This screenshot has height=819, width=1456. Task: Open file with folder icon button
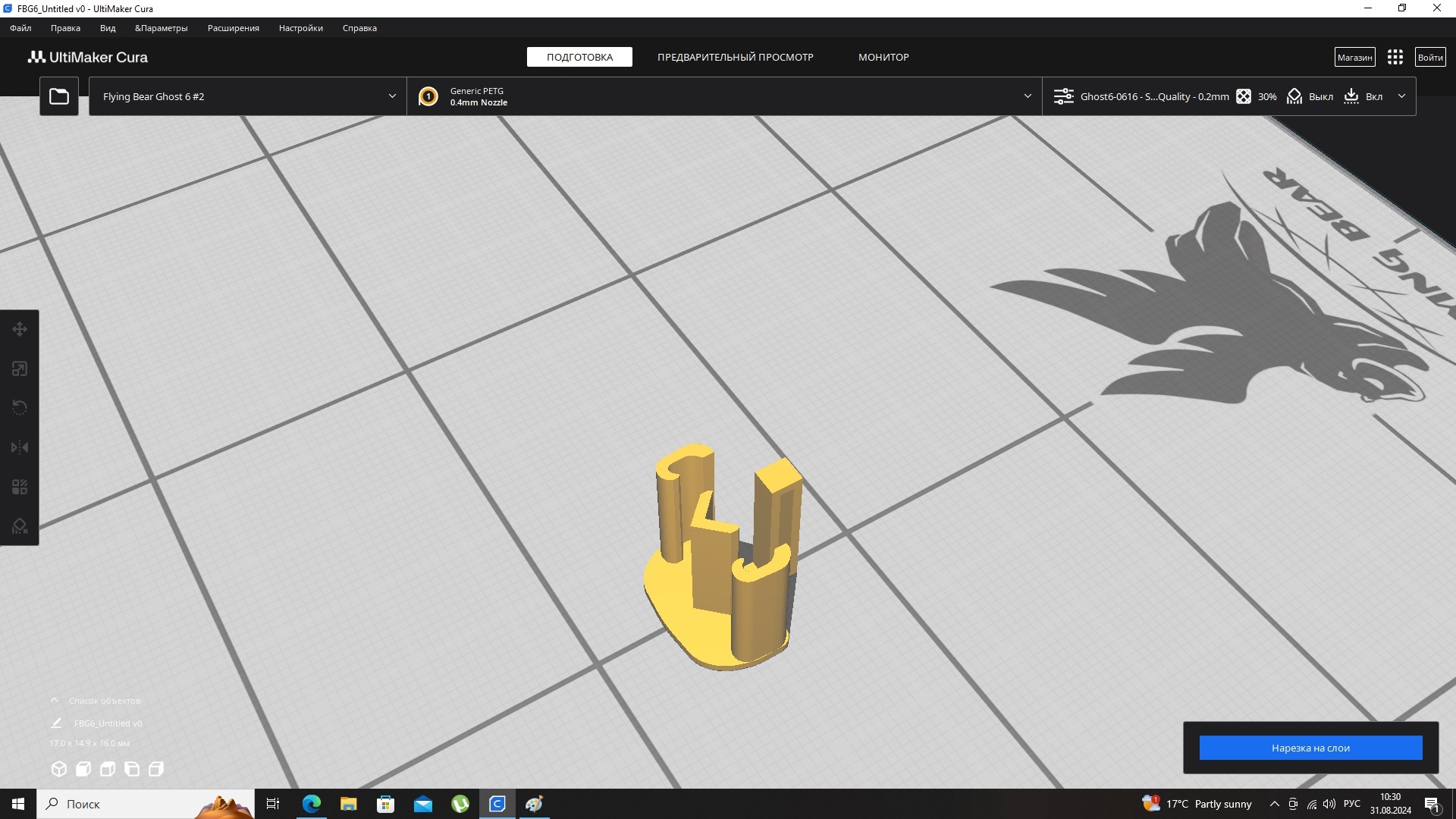pyautogui.click(x=59, y=96)
